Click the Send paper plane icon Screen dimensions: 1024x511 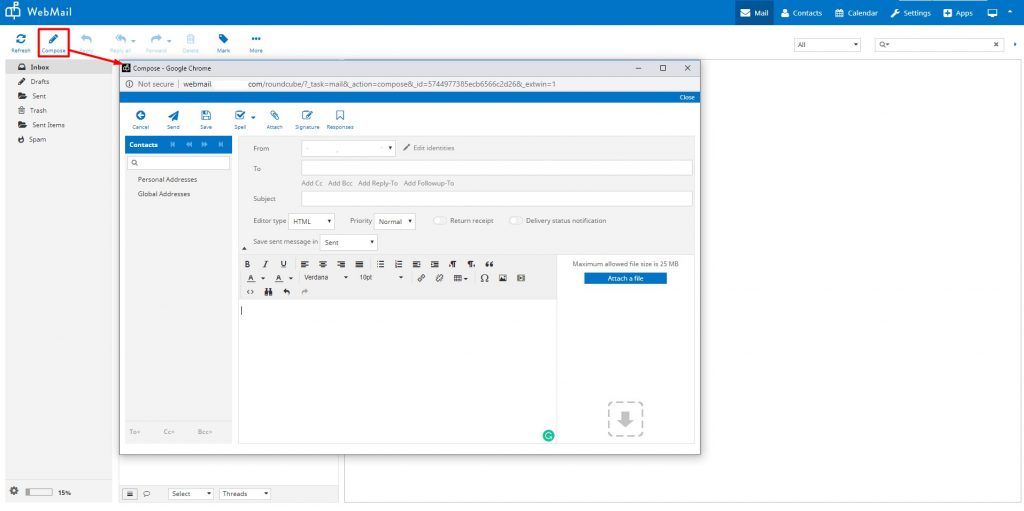(173, 116)
